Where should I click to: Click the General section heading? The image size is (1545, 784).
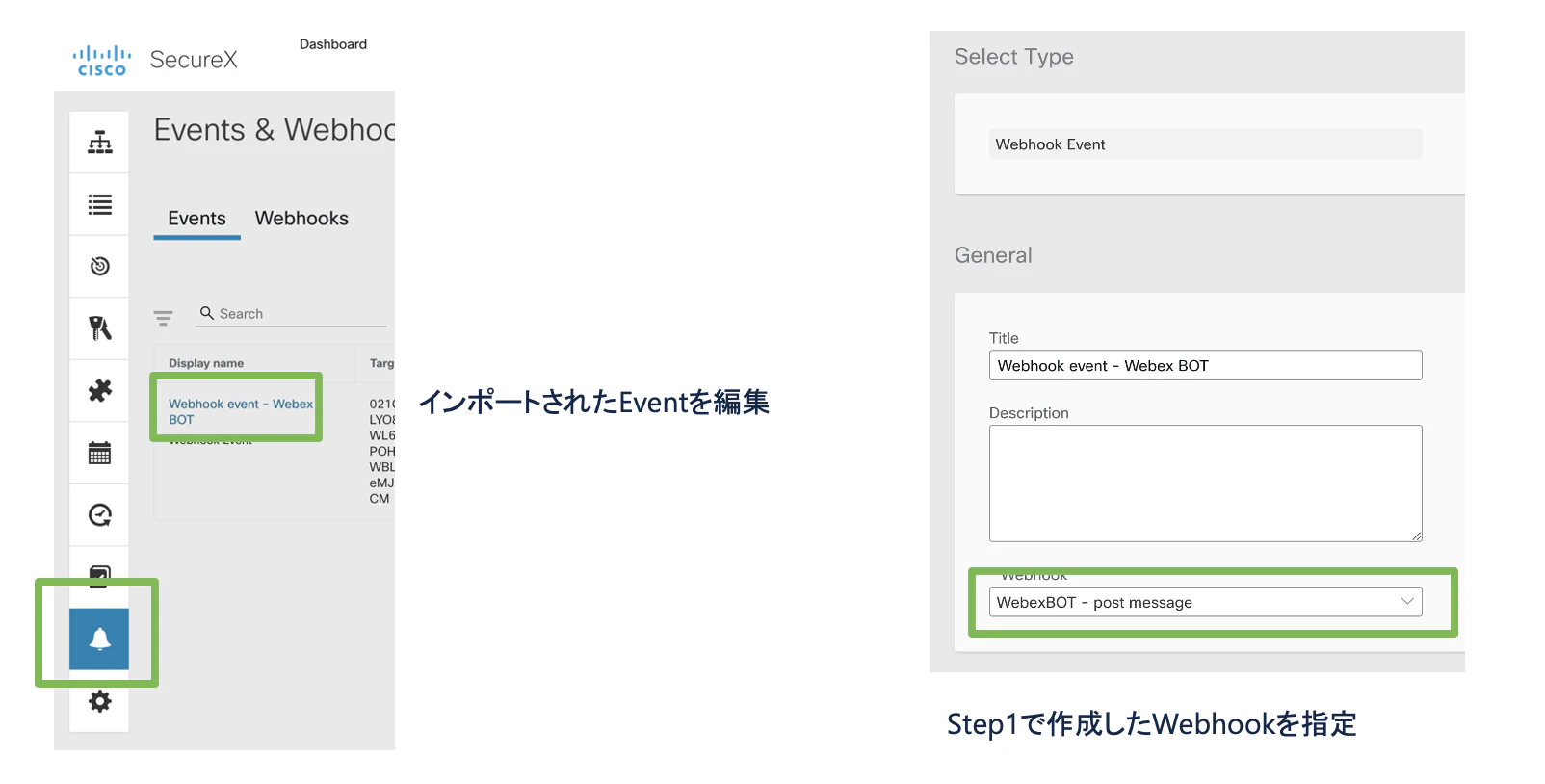[993, 255]
